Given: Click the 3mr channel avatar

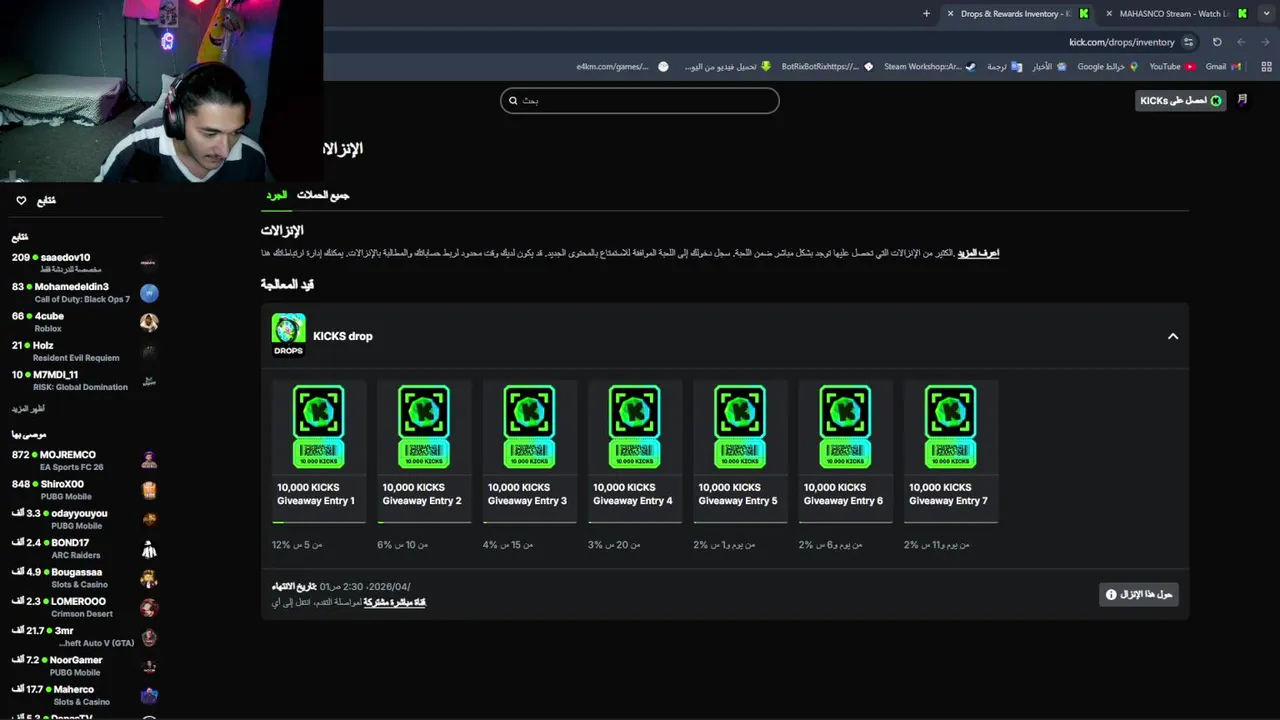Looking at the screenshot, I should click(x=149, y=637).
